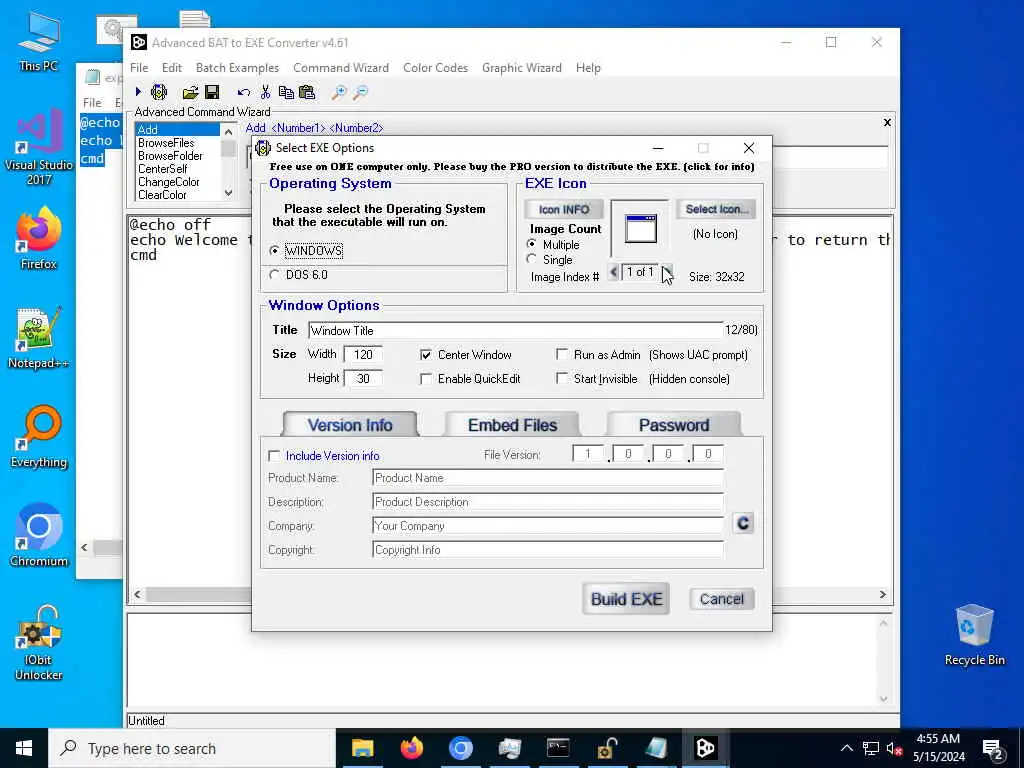Click the Undo arrow toolbar icon
The width and height of the screenshot is (1024, 768).
coord(244,93)
